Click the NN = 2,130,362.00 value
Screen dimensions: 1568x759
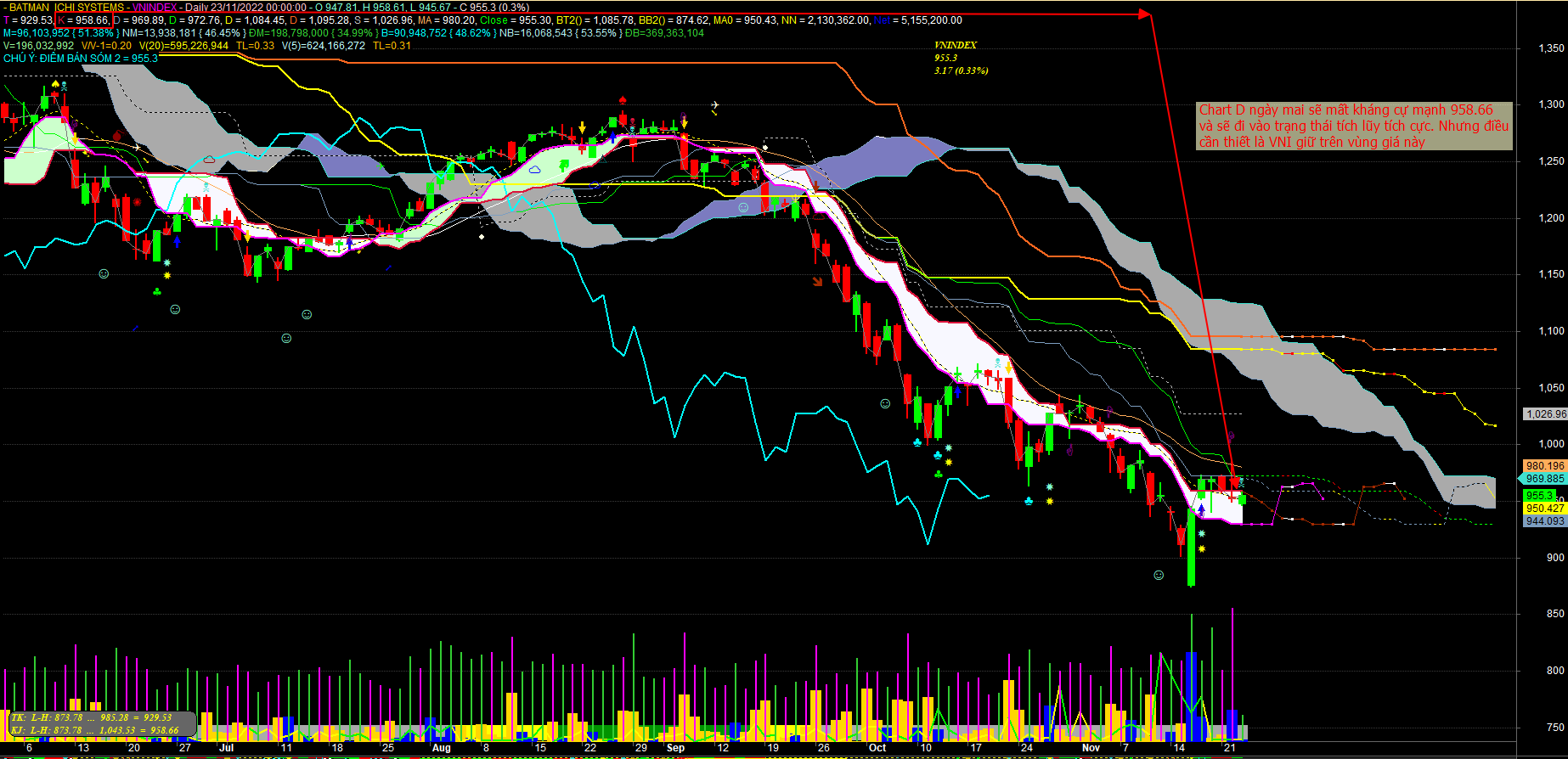click(825, 20)
